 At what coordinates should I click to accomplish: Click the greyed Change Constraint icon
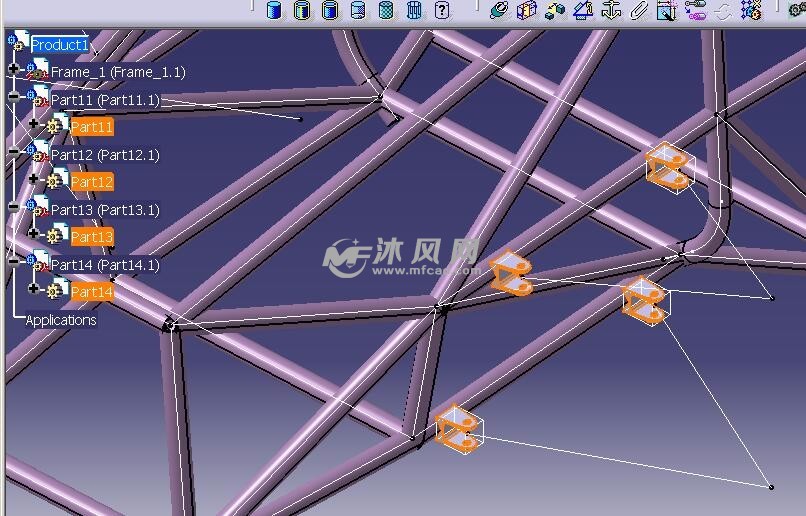click(x=723, y=10)
